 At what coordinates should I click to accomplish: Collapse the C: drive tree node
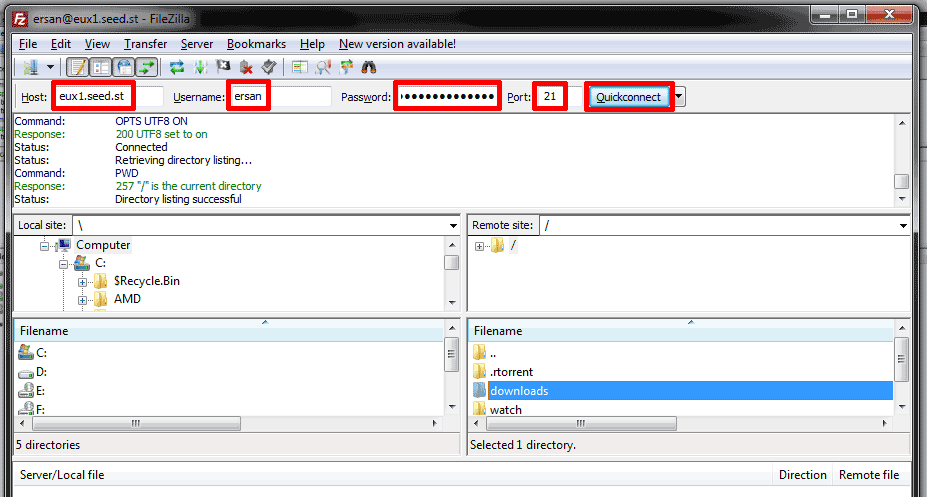63,264
